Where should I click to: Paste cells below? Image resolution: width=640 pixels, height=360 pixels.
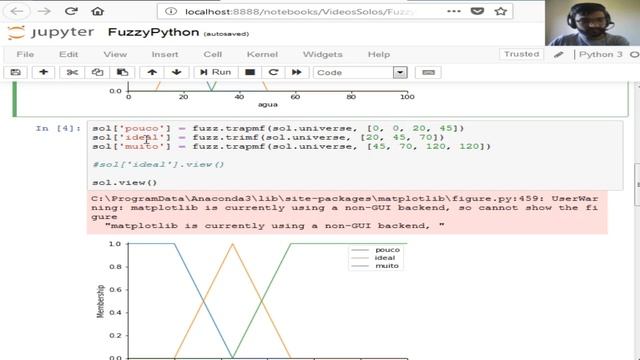pyautogui.click(x=122, y=72)
